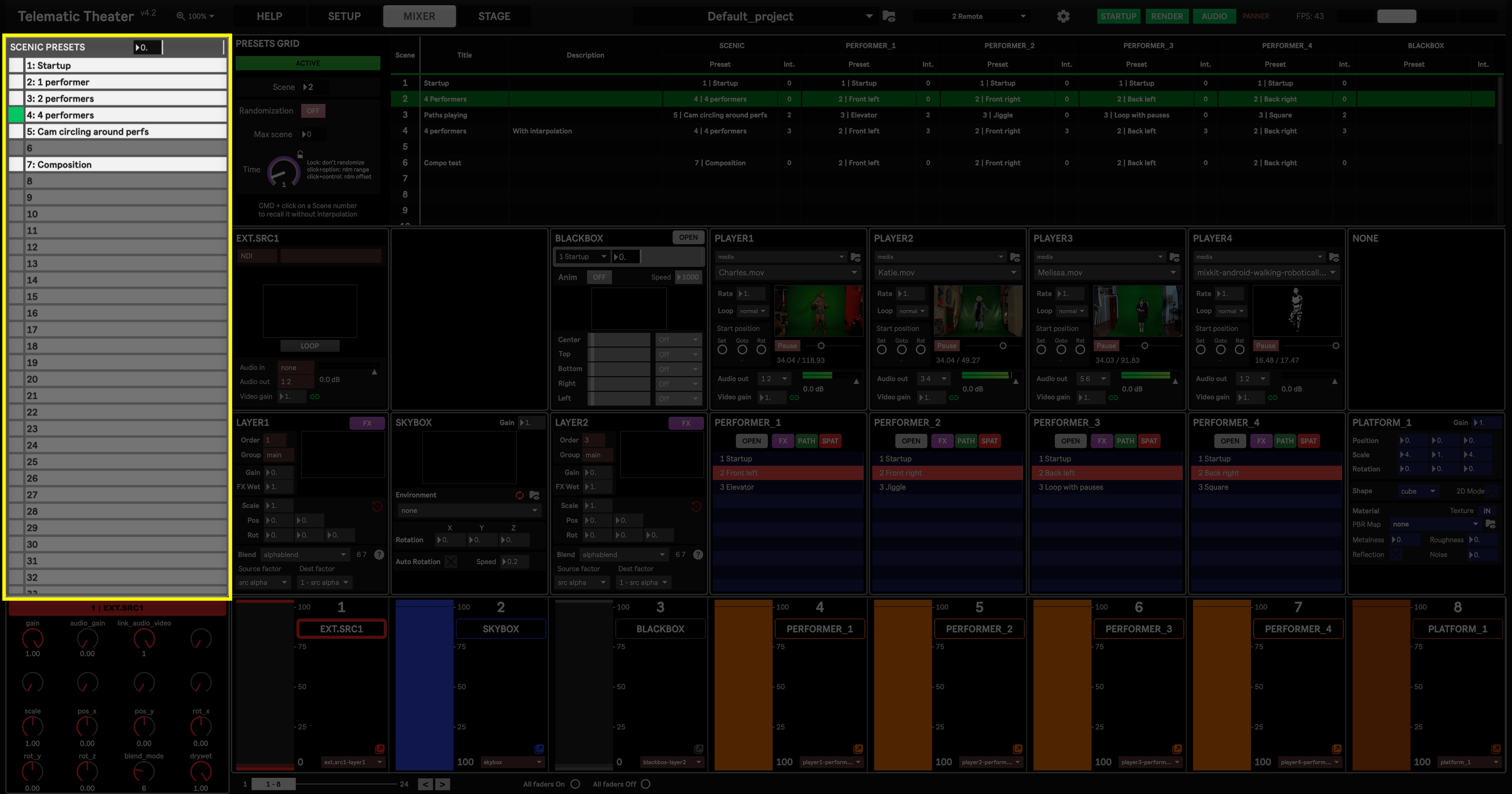The width and height of the screenshot is (1512, 794).
Task: Toggle the BLACKBOX Anim OFF switch
Action: click(599, 277)
